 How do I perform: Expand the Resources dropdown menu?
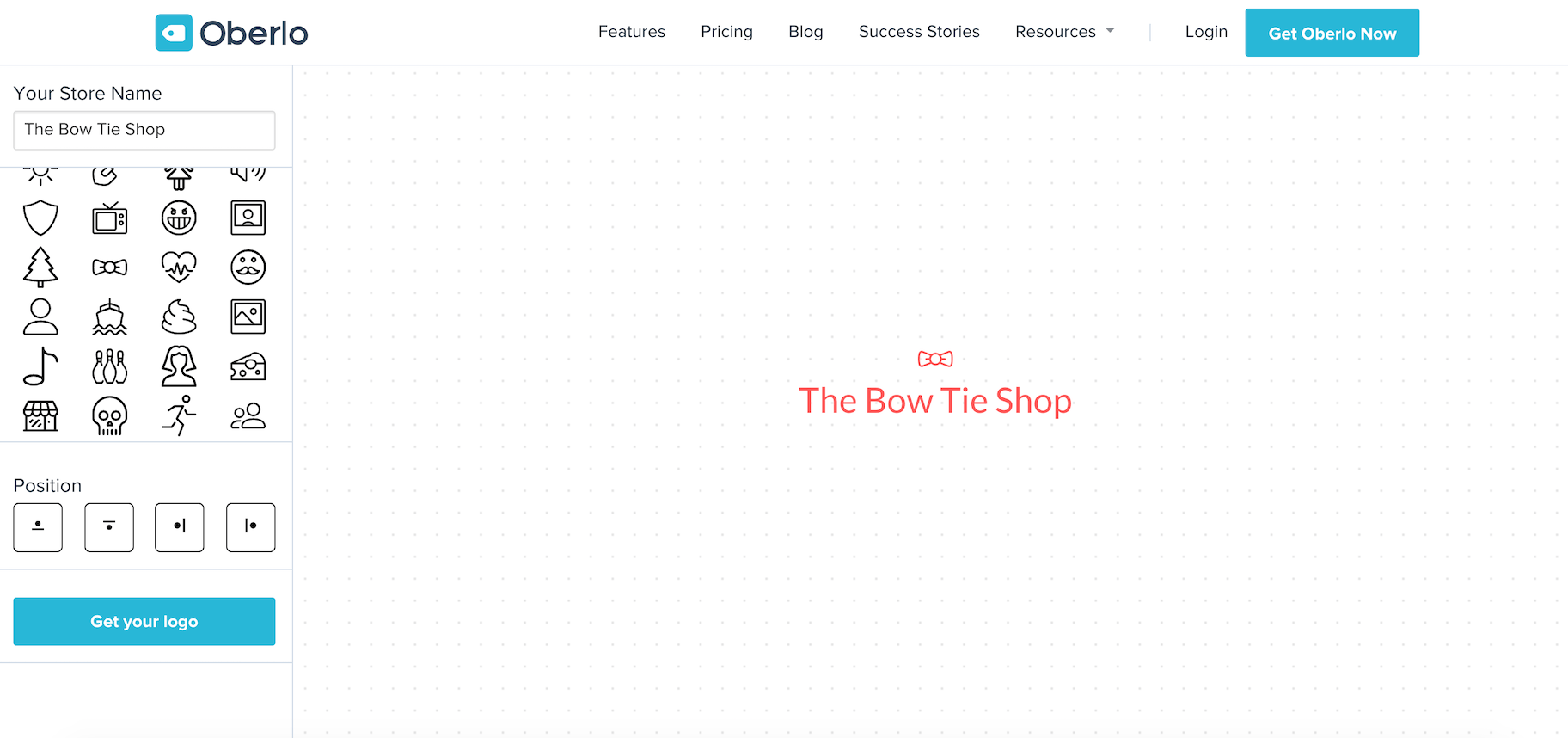point(1064,32)
